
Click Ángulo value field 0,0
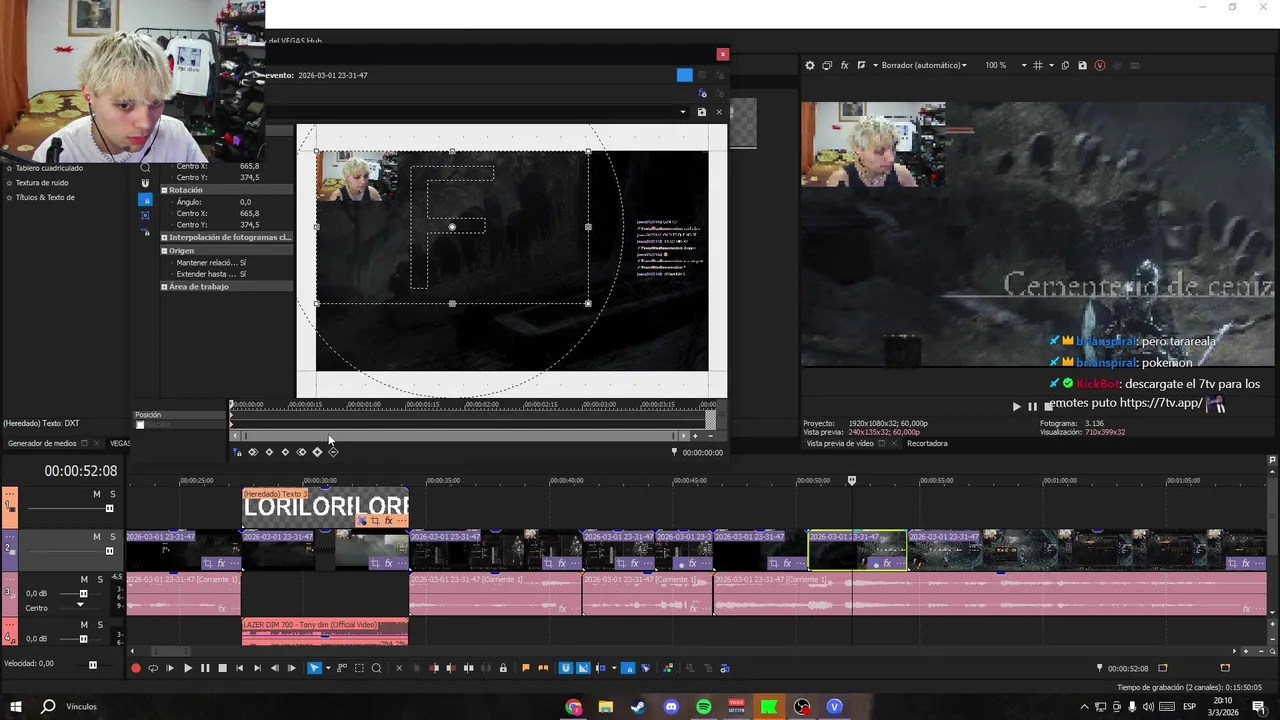[246, 202]
